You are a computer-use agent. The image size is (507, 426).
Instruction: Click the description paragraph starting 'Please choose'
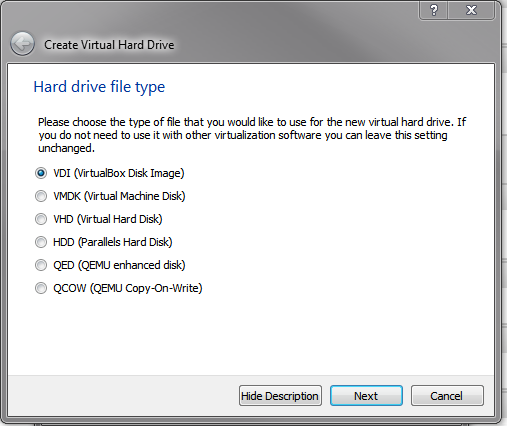(x=252, y=135)
